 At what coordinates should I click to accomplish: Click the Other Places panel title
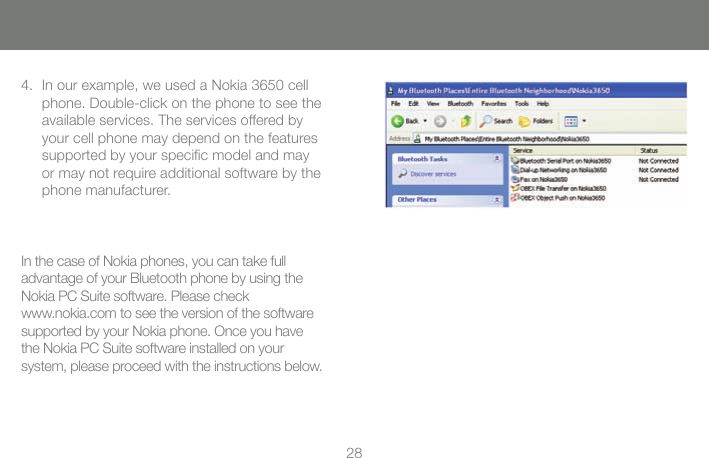tap(417, 199)
